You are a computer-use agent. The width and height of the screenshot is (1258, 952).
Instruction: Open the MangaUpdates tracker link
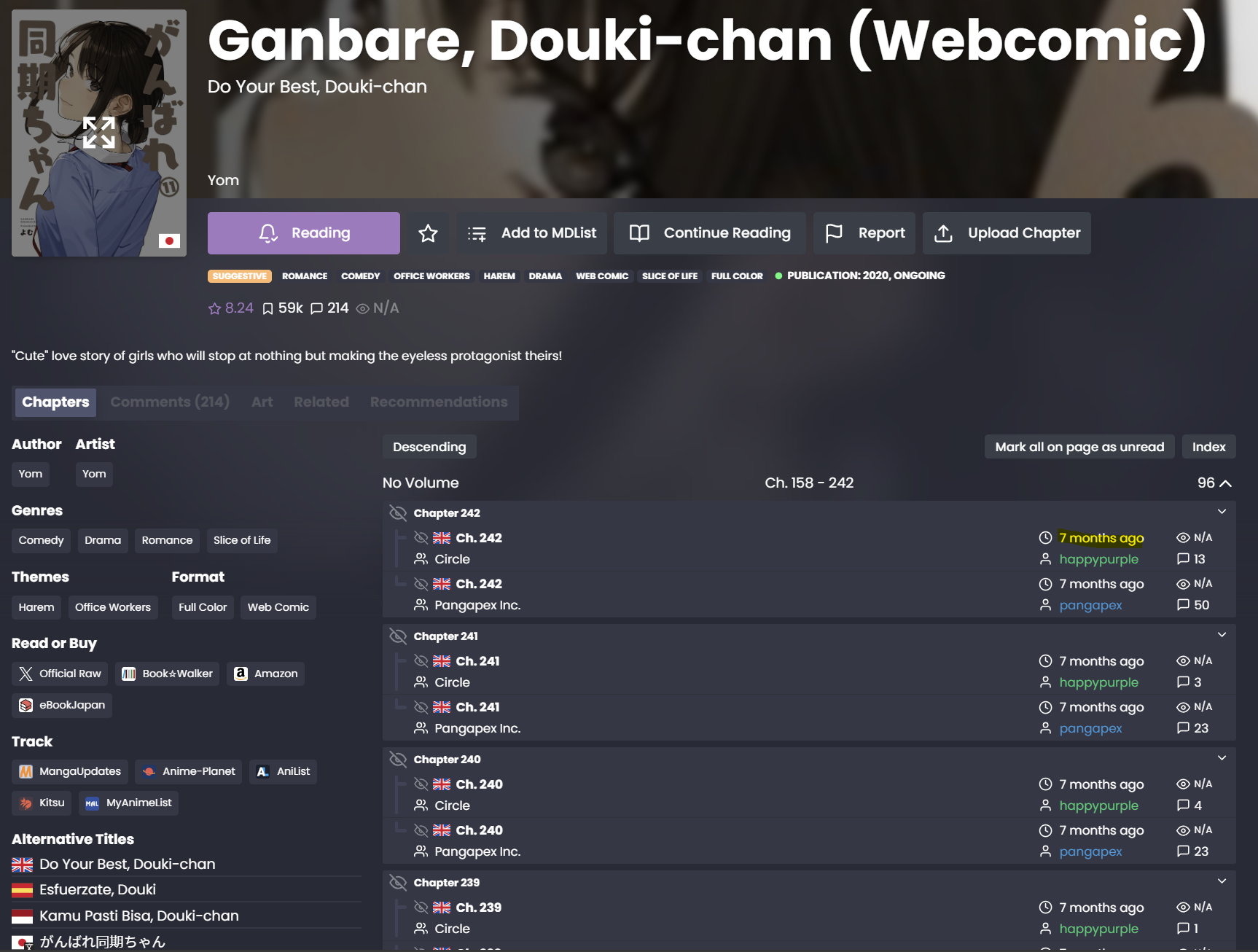70,771
